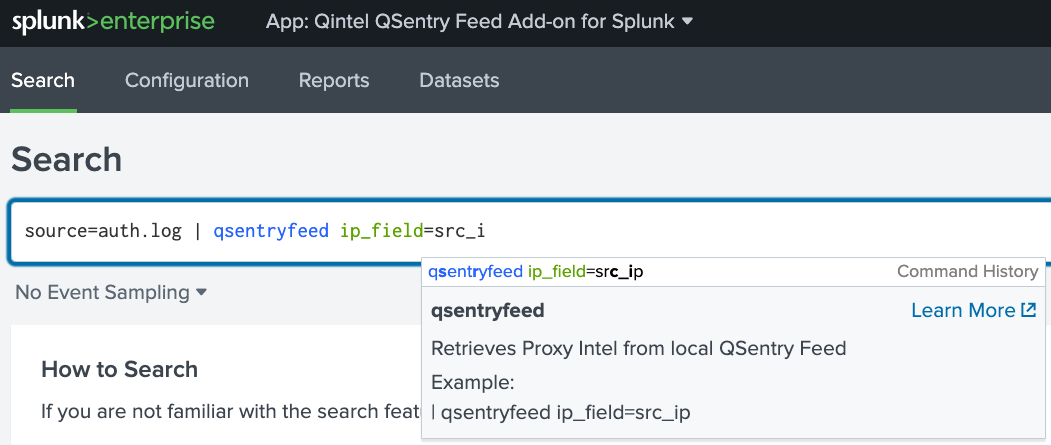Click inside the search query input
This screenshot has width=1051, height=445.
tap(530, 231)
